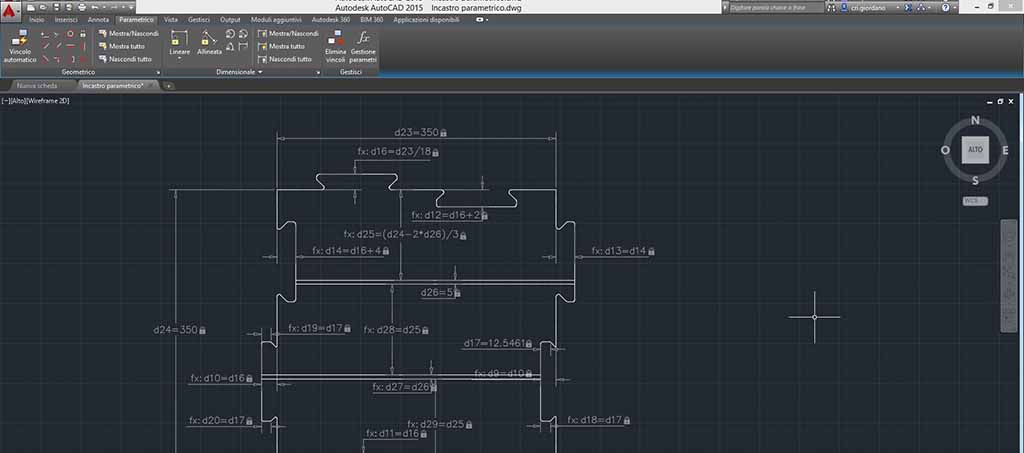Image resolution: width=1024 pixels, height=453 pixels.
Task: Click the N direction on the ViewCube compass
Action: [x=975, y=120]
